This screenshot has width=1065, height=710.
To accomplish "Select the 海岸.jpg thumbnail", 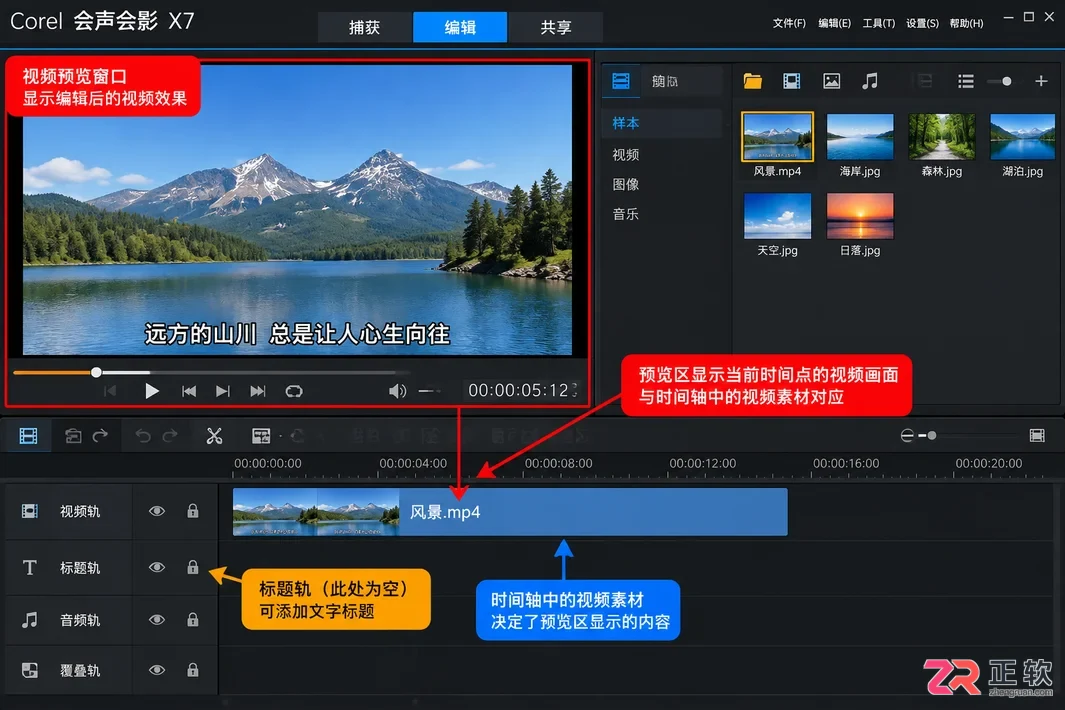I will click(860, 137).
